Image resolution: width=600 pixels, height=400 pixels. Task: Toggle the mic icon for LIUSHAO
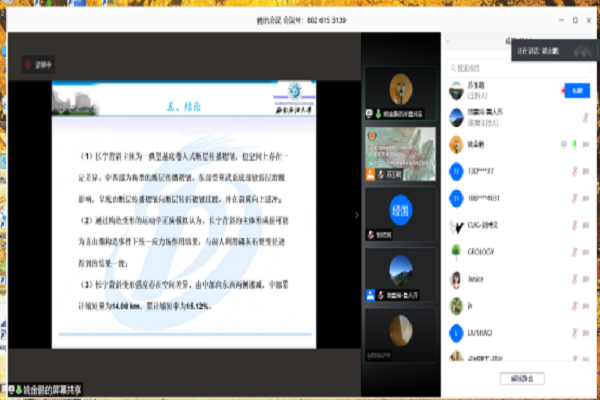pos(574,332)
